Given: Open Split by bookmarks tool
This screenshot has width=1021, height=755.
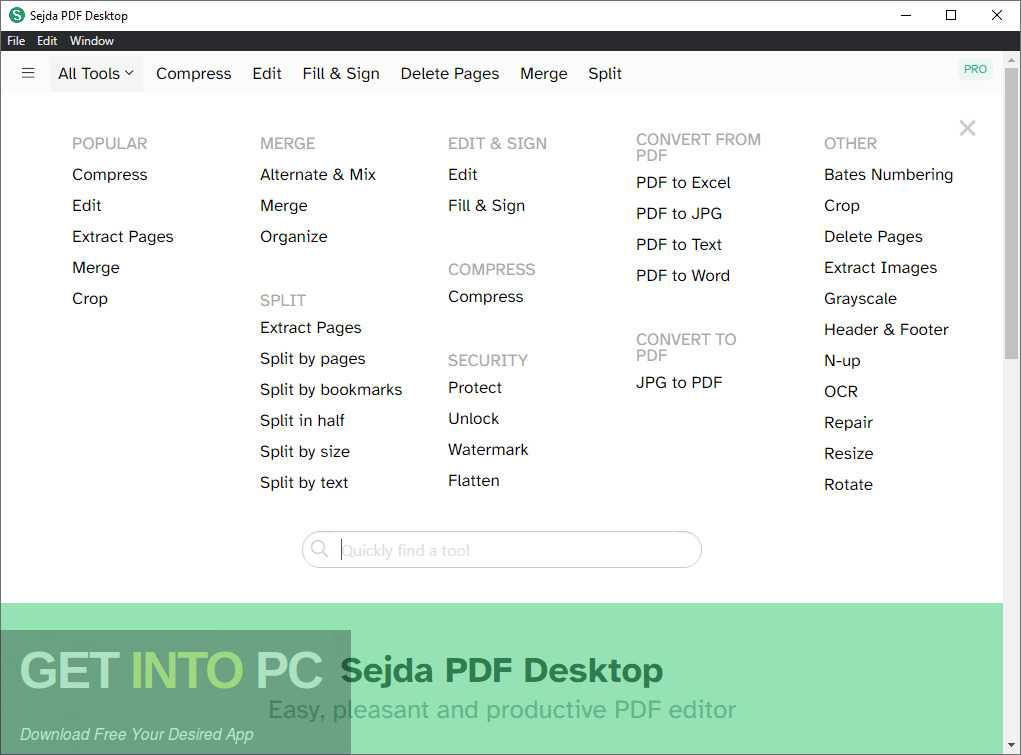Looking at the screenshot, I should pyautogui.click(x=331, y=390).
